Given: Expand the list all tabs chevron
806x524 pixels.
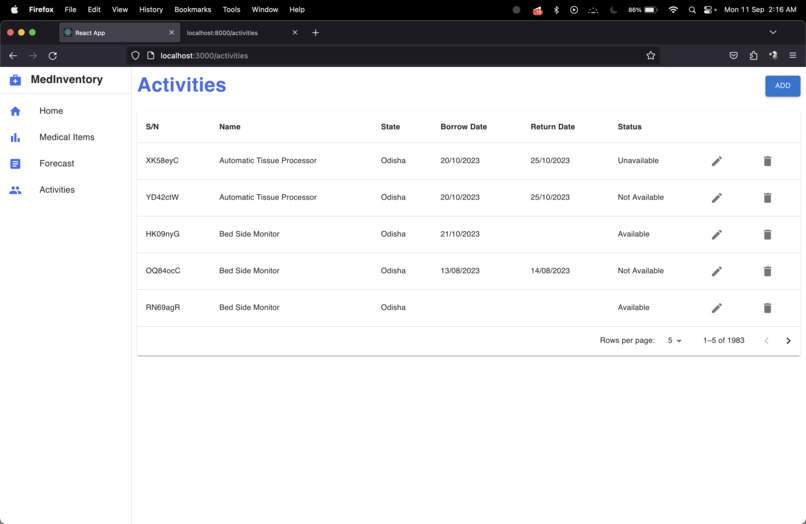Looking at the screenshot, I should tap(773, 32).
